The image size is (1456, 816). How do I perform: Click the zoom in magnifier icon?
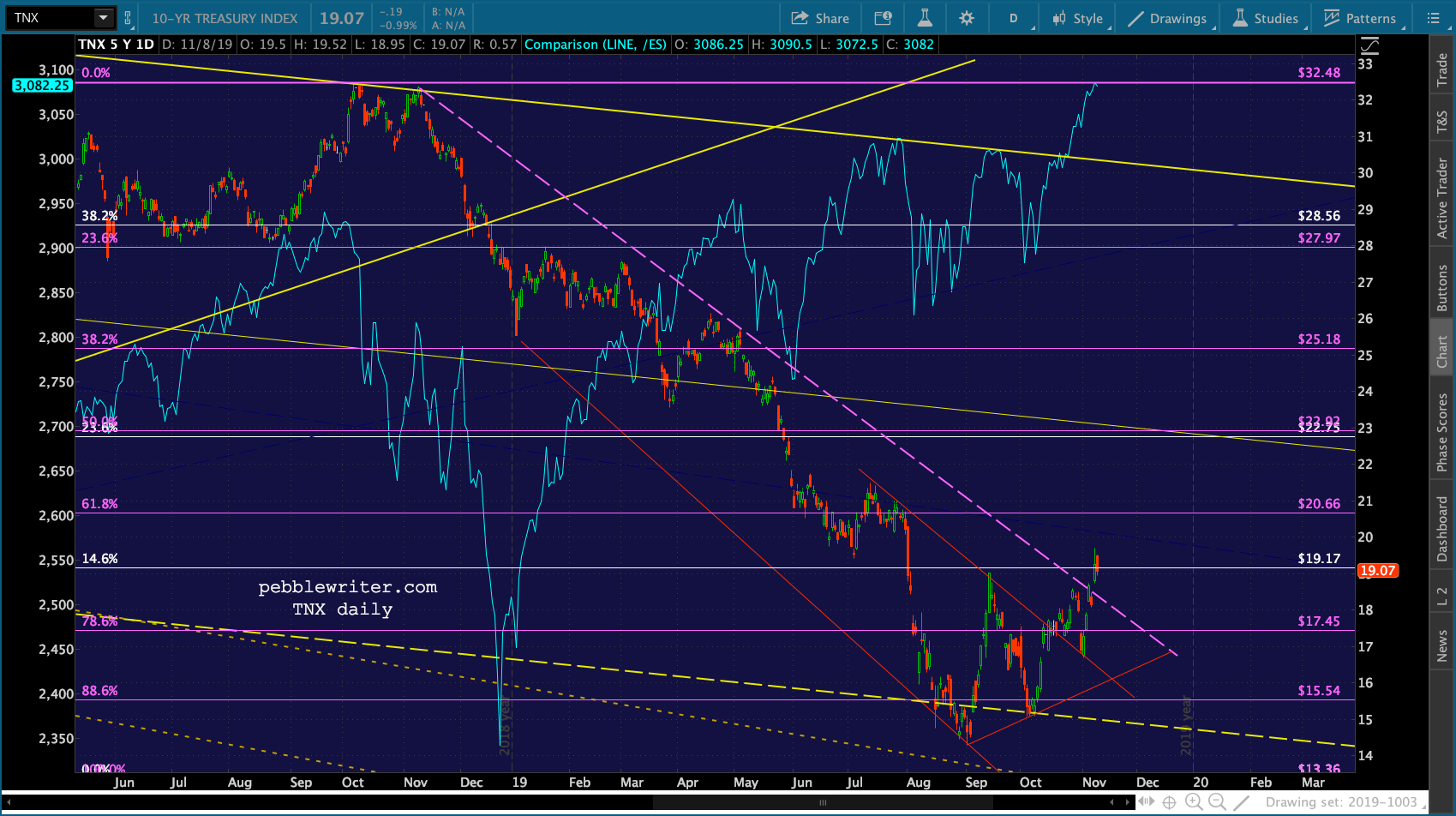pyautogui.click(x=1194, y=802)
